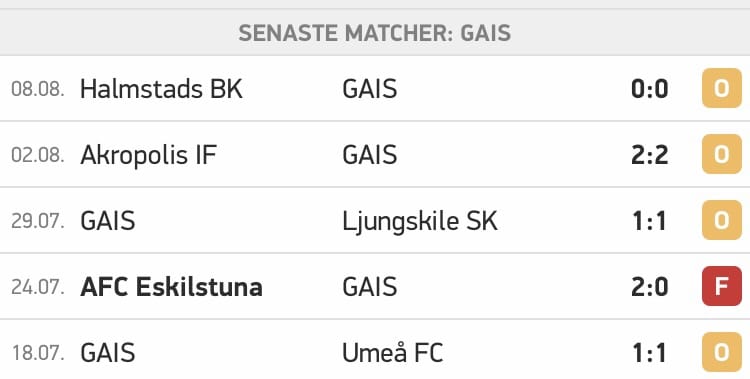Select the 0:0 score on 08.08.
This screenshot has width=750, height=379.
(650, 89)
